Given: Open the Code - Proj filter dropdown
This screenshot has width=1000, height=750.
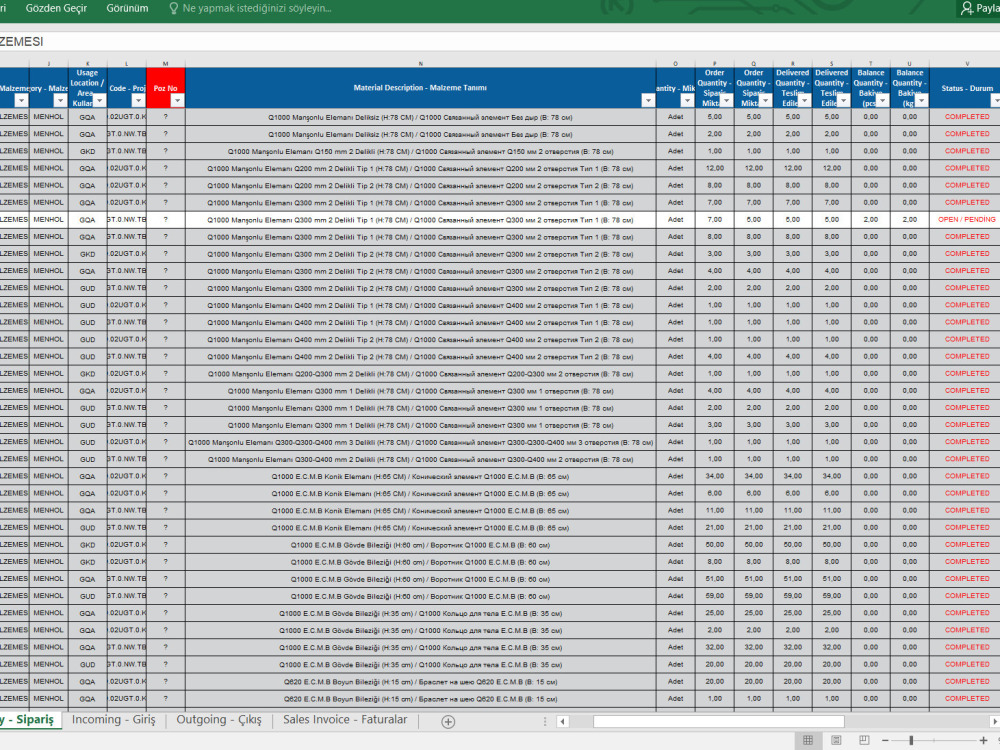Looking at the screenshot, I should click(x=138, y=101).
